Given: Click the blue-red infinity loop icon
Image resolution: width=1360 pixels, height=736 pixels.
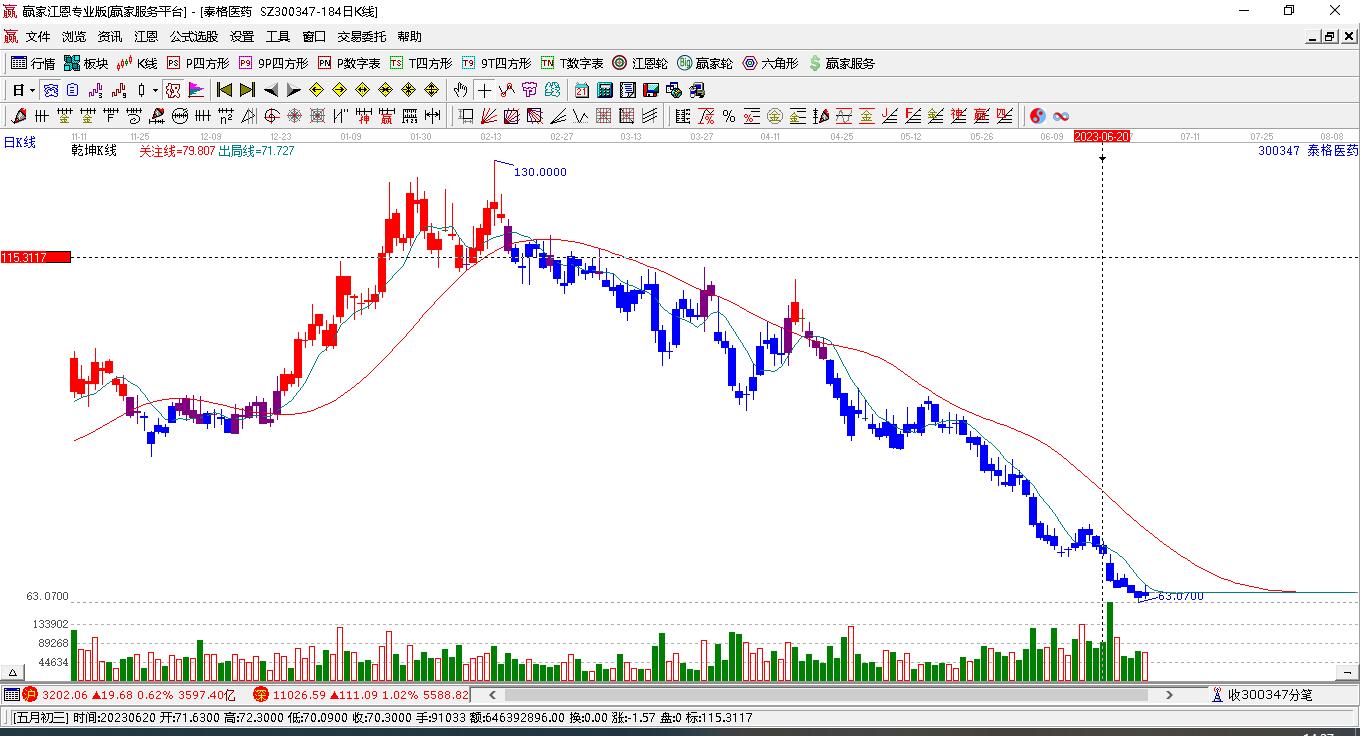Looking at the screenshot, I should (x=1061, y=116).
